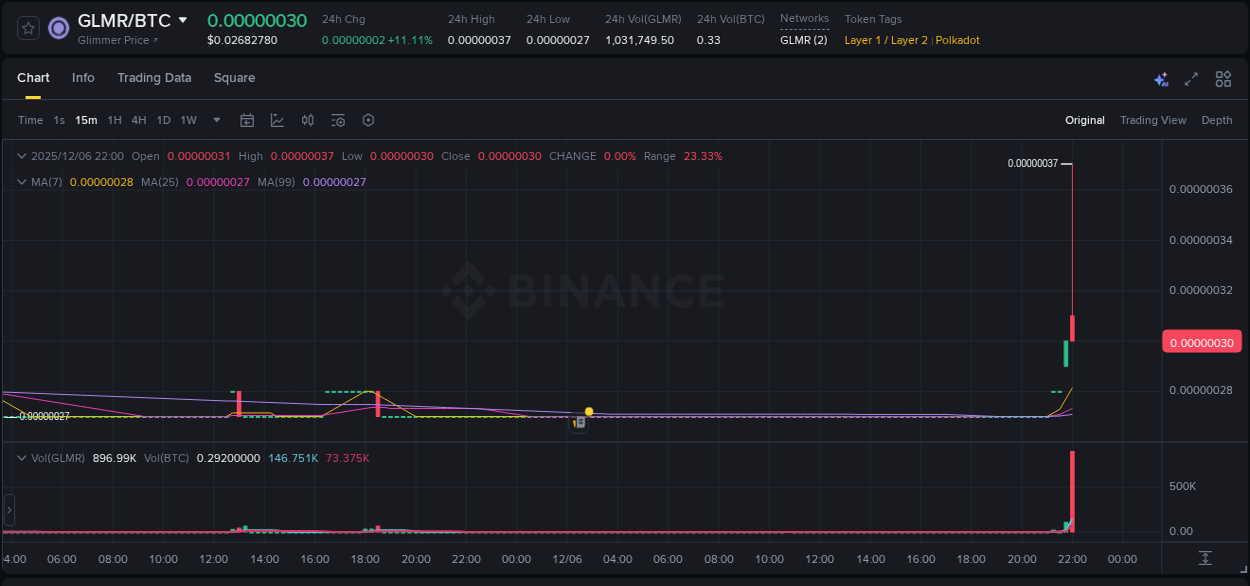Open the AI assistant icon
This screenshot has height=586, width=1250.
pos(1161,78)
